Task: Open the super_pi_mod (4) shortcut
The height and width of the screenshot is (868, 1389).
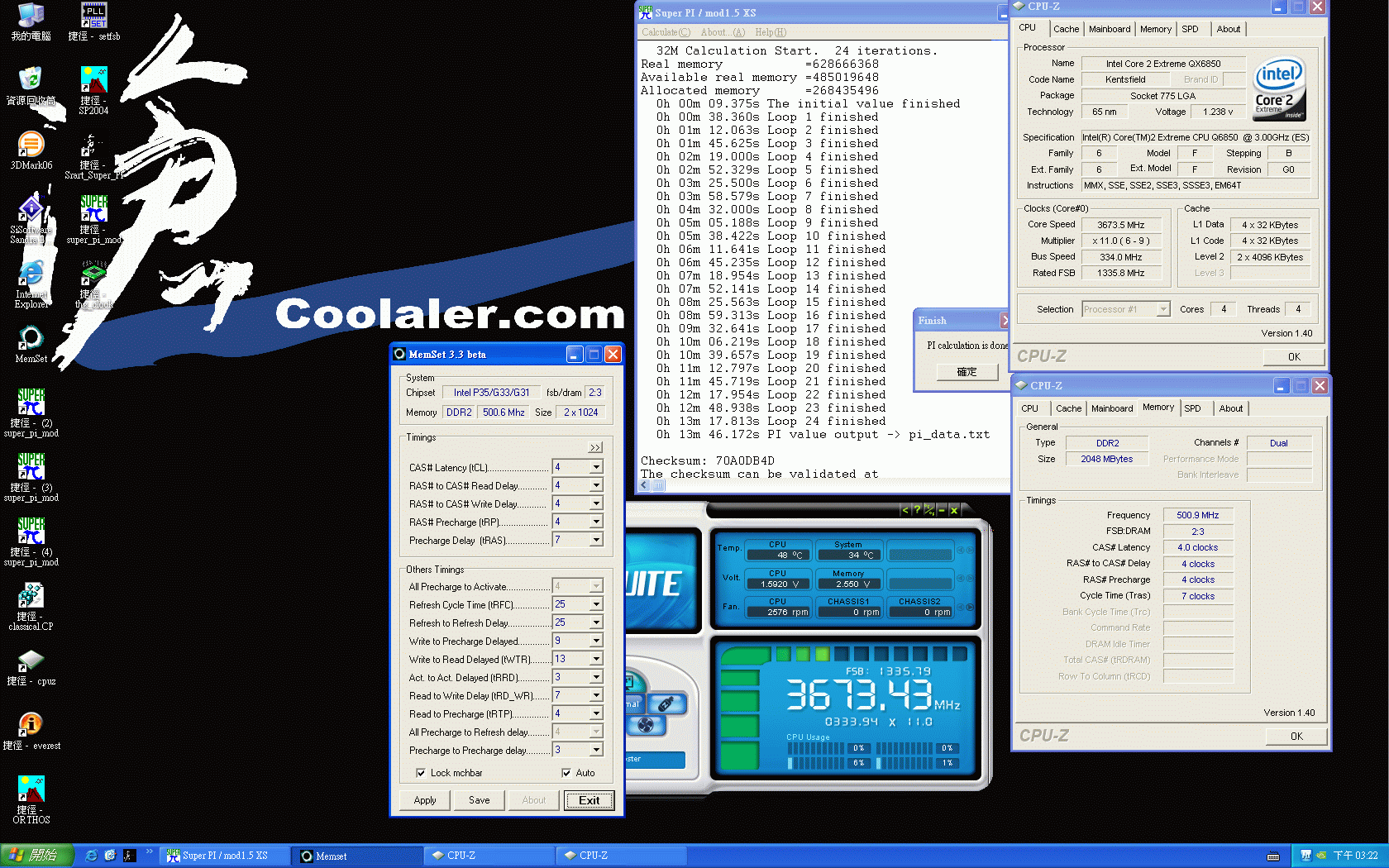Action: [31, 541]
